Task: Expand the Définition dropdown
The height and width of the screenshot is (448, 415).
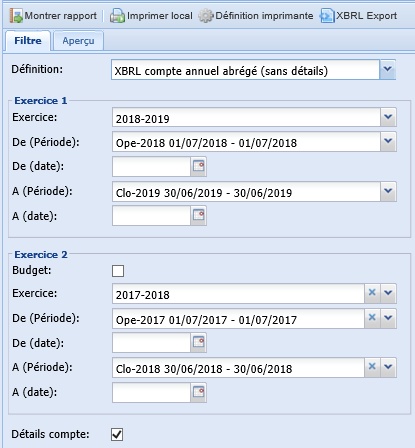Action: (387, 69)
